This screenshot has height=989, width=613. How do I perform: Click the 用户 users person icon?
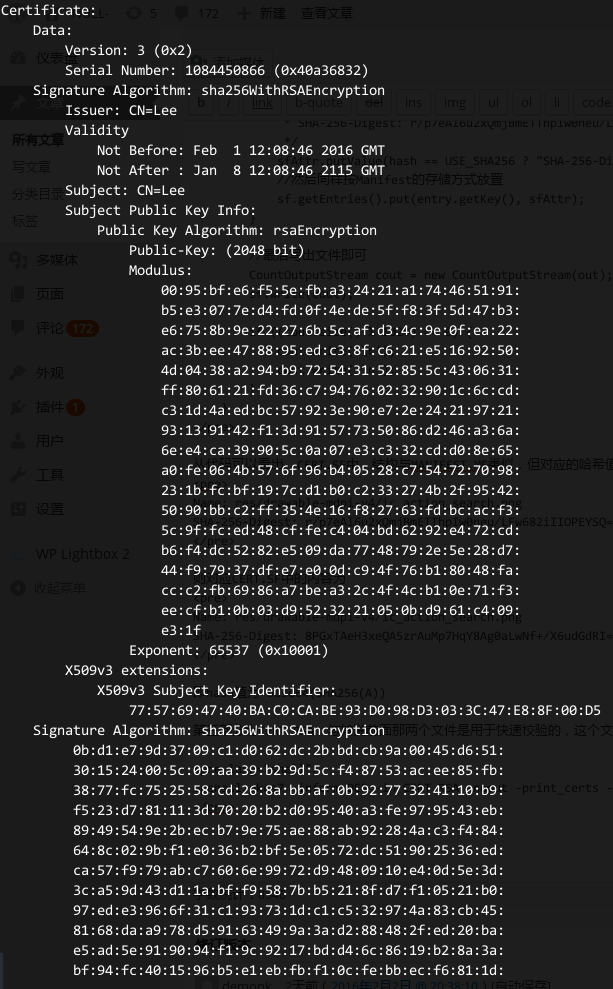[x=18, y=440]
